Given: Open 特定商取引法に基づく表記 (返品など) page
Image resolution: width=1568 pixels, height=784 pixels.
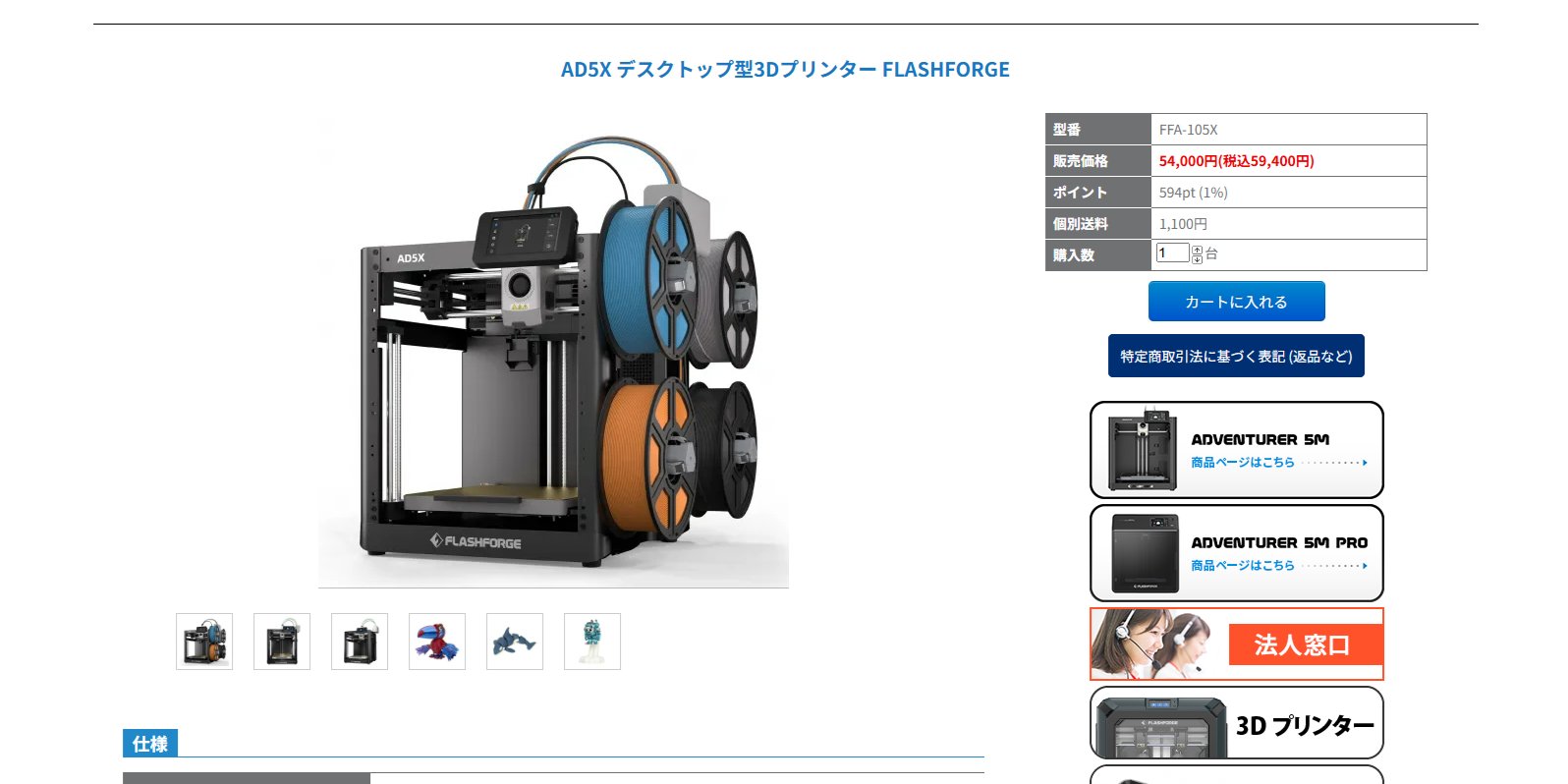Looking at the screenshot, I should tap(1236, 356).
